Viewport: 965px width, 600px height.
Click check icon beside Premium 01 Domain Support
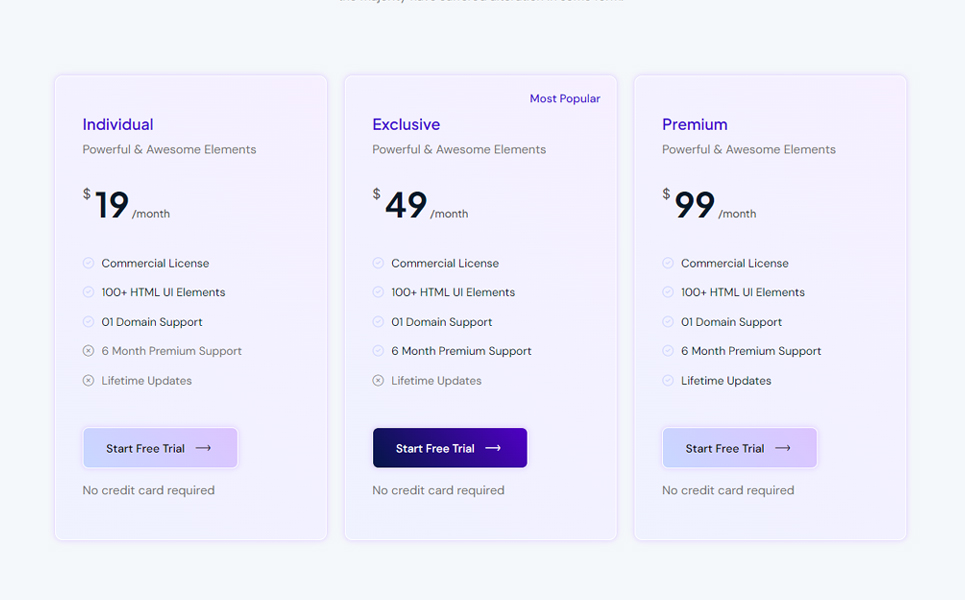(x=668, y=322)
